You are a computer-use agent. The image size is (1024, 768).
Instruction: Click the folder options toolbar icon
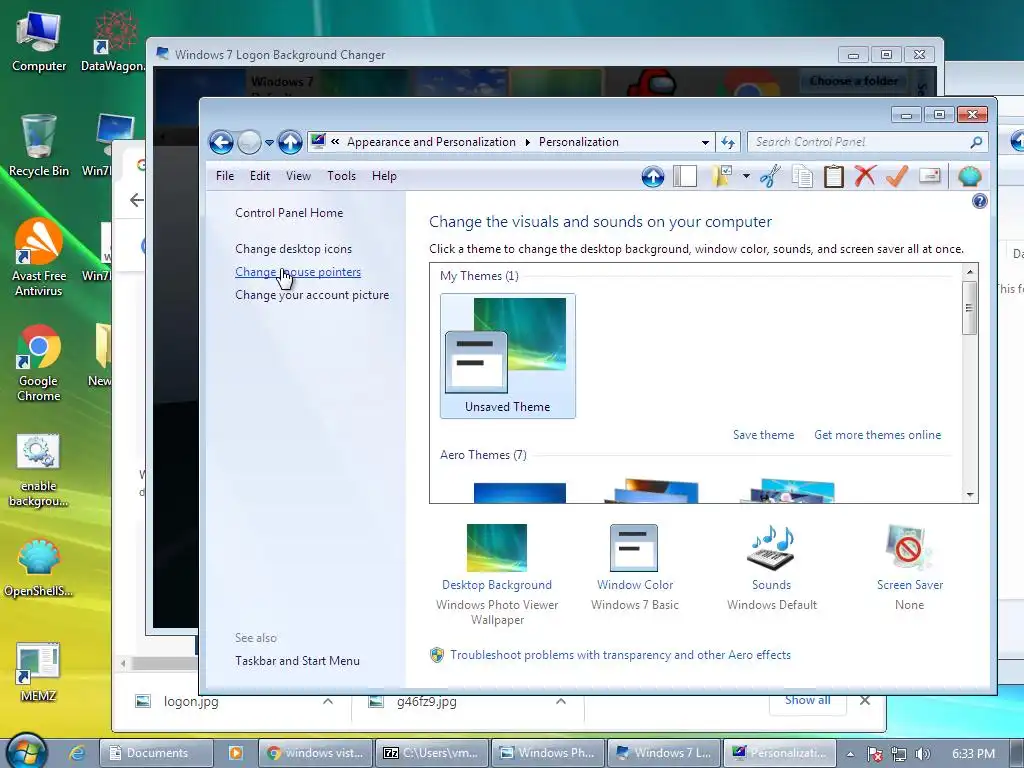tap(723, 176)
